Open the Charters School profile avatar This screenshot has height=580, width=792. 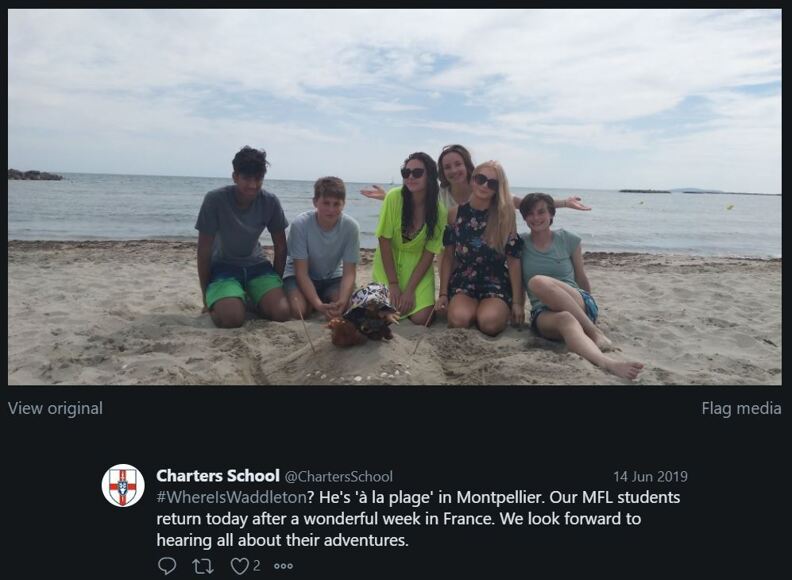(x=123, y=485)
